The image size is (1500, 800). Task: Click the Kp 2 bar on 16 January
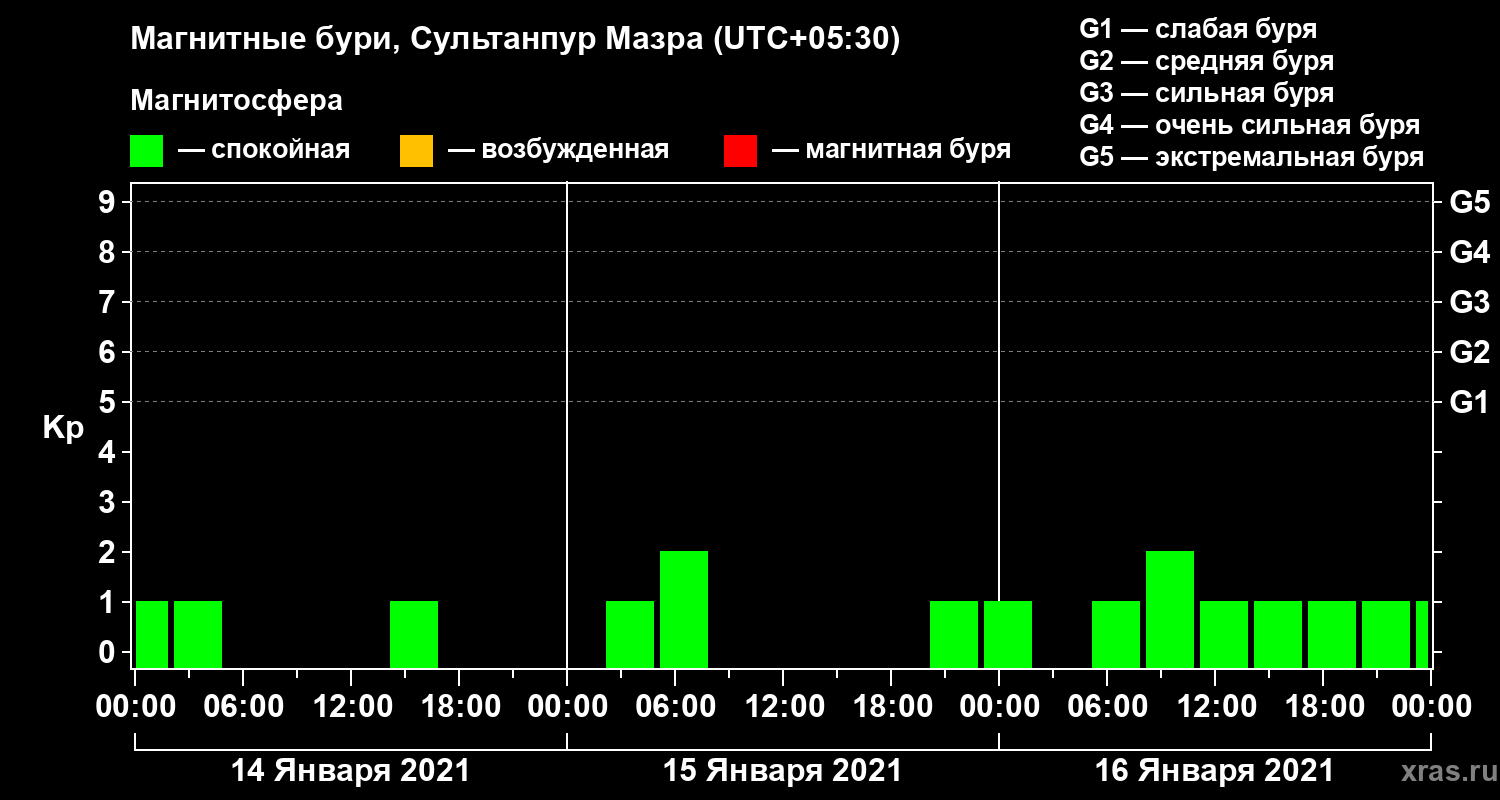pyautogui.click(x=1170, y=609)
